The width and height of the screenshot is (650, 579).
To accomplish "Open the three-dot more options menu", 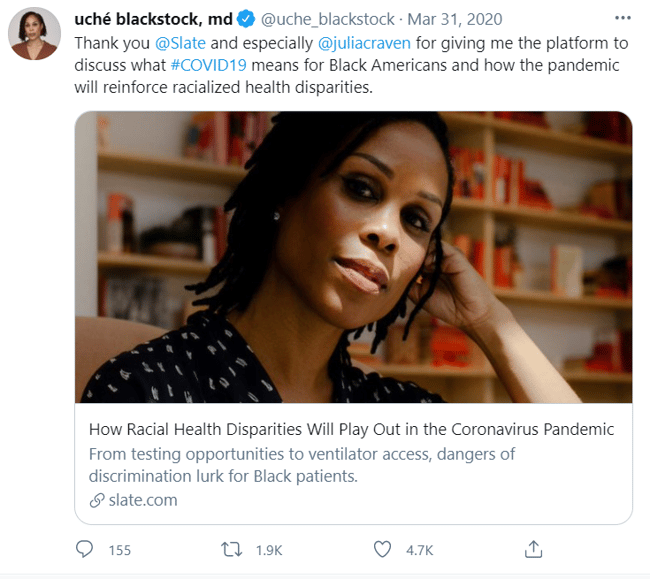I will (623, 18).
